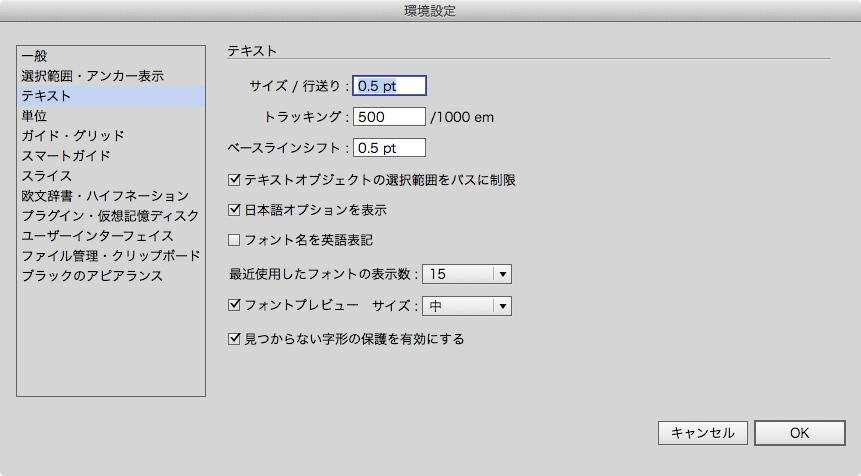Screen dimensions: 861x476
Task: Open 欧文辞書・ハイフネーション settings
Action: [x=105, y=196]
